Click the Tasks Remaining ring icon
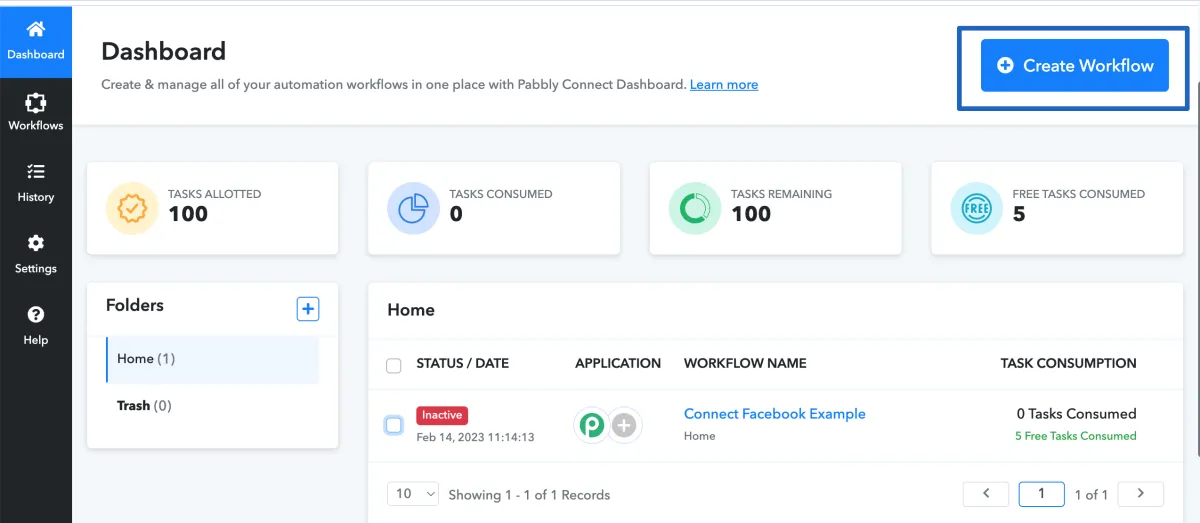 695,208
